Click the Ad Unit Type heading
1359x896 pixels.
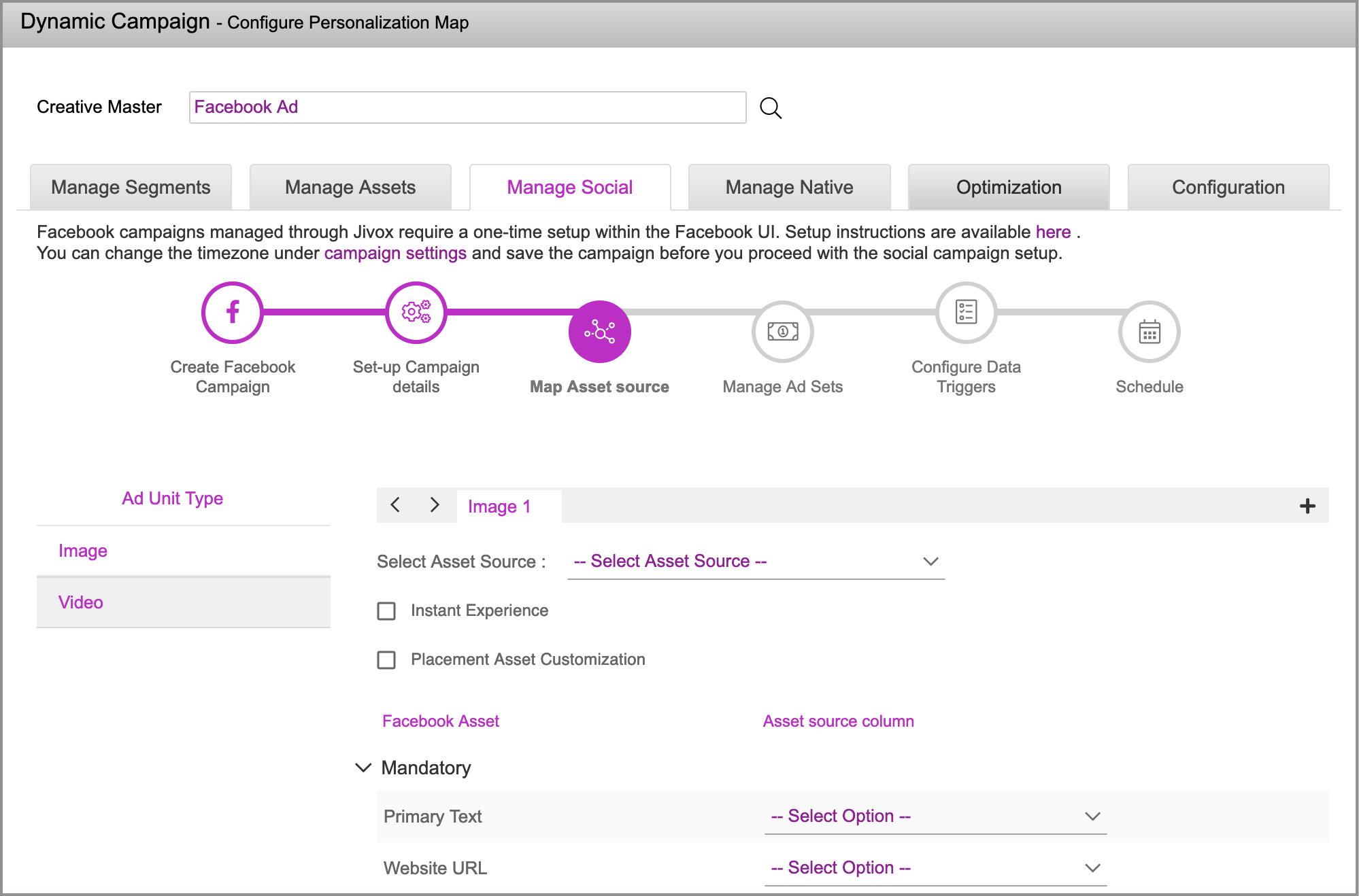(173, 498)
